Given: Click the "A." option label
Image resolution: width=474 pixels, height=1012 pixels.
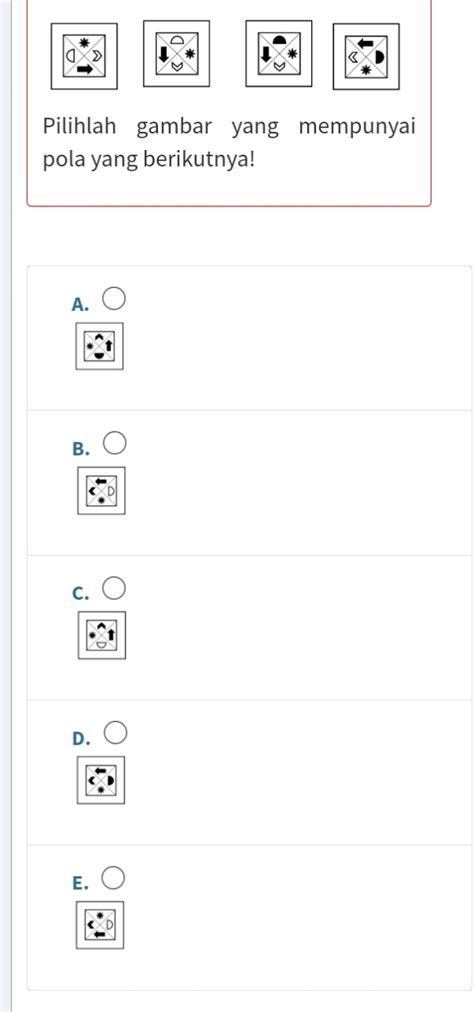Looking at the screenshot, I should click(x=80, y=304).
